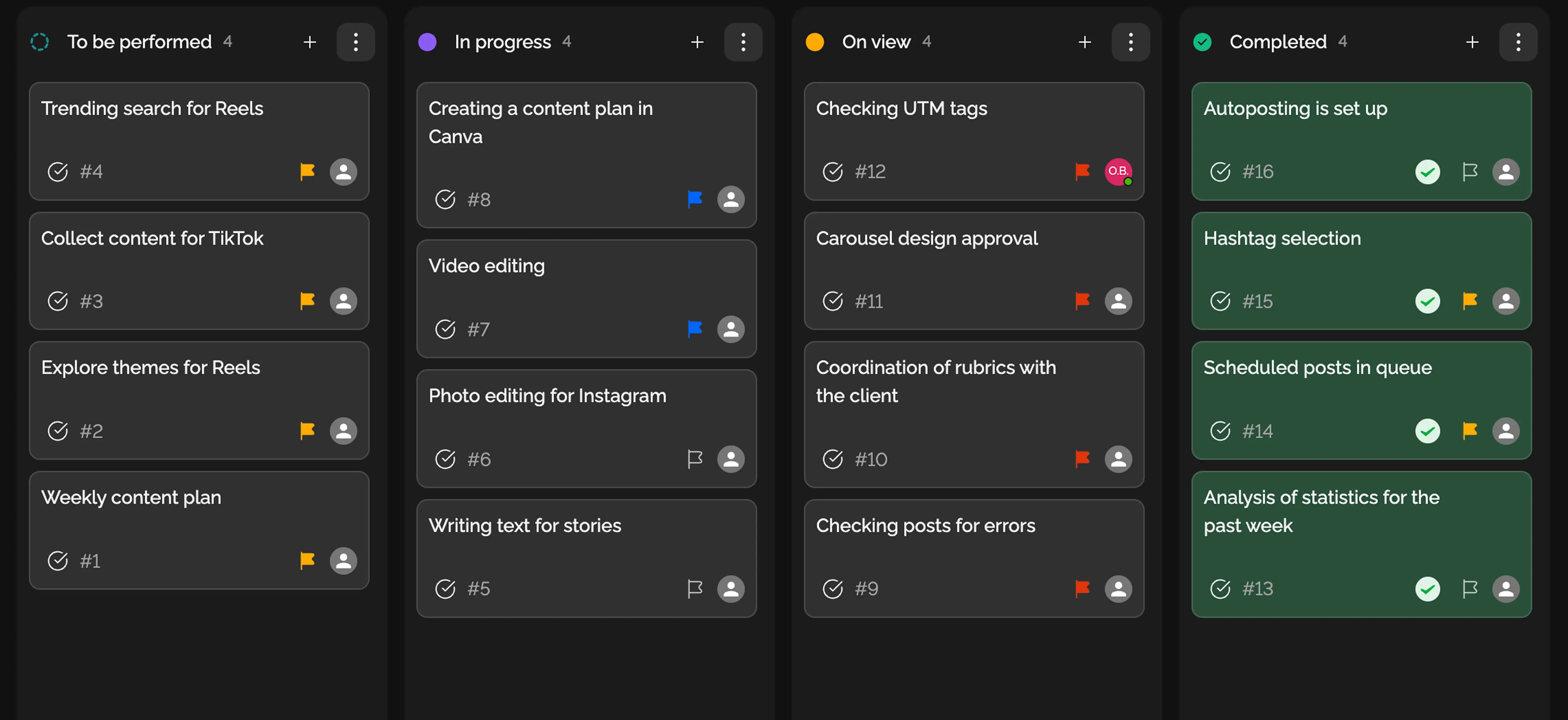The width and height of the screenshot is (1568, 720).
Task: Click the In progress column header title
Action: [502, 42]
